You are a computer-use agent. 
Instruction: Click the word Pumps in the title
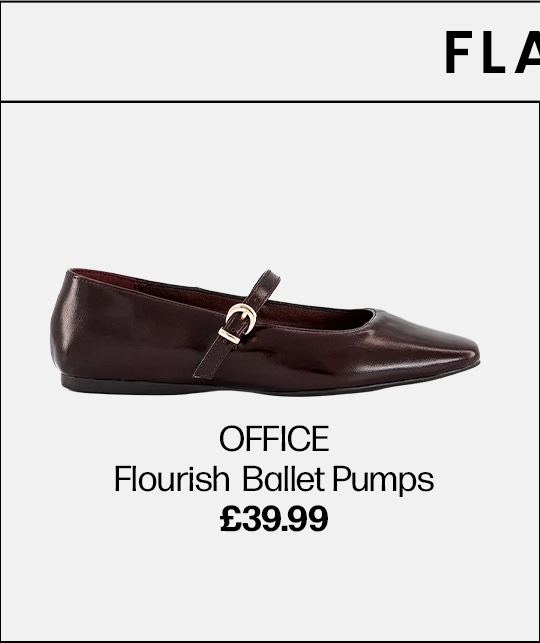coord(383,480)
